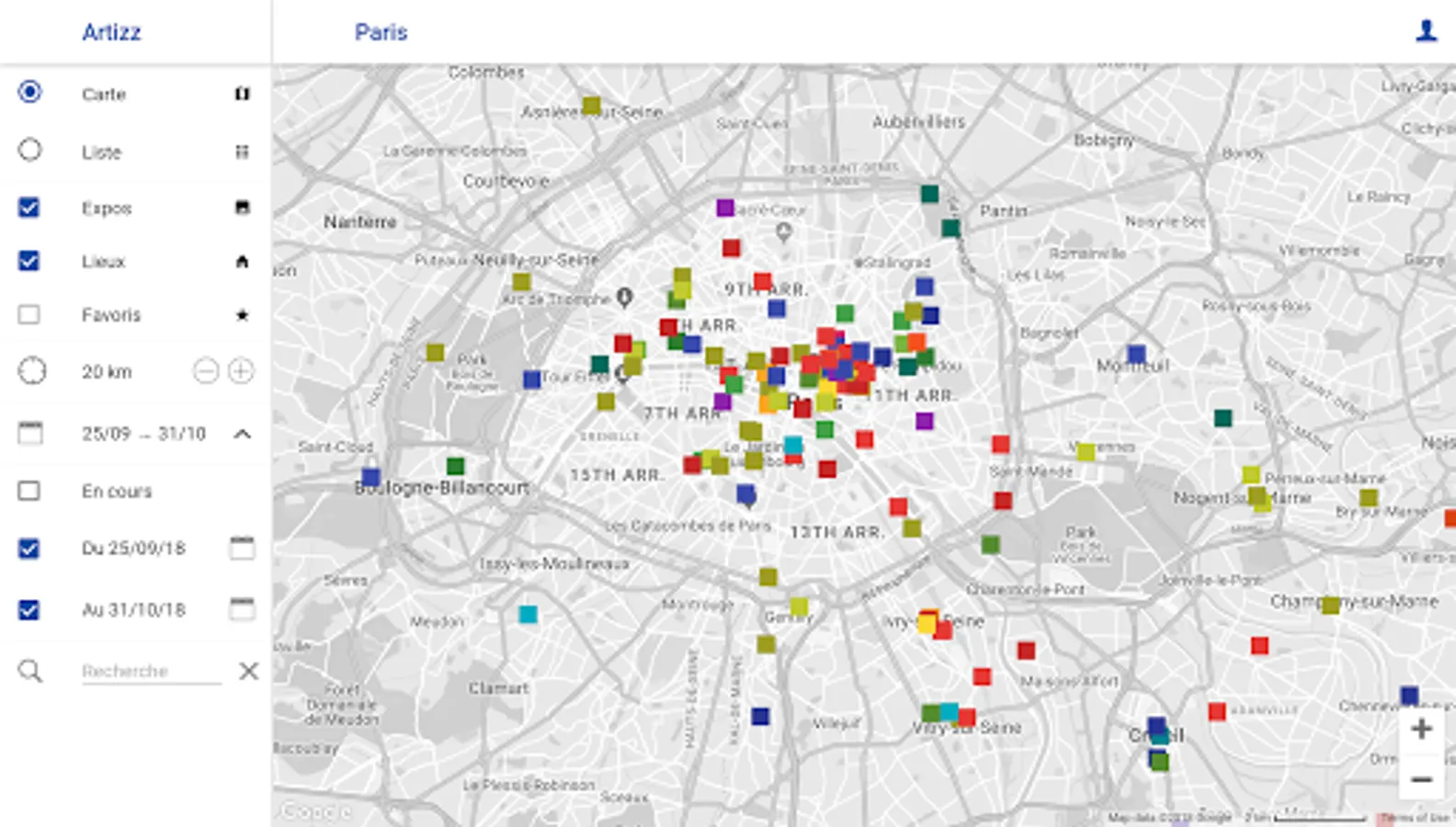The height and width of the screenshot is (827, 1456).
Task: Click the blue marker in Montreuil
Action: tap(1136, 354)
